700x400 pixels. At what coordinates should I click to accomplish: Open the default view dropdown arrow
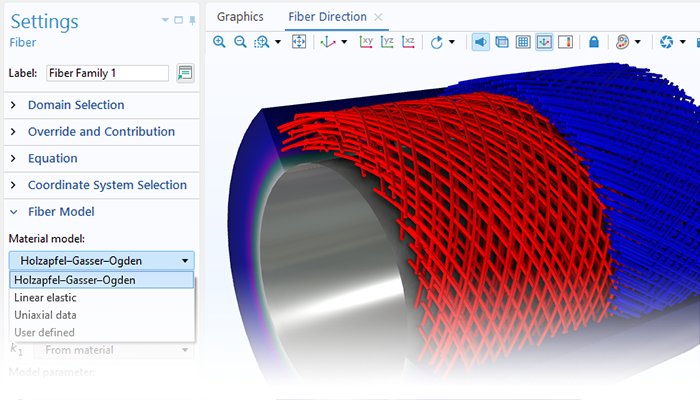[x=344, y=42]
